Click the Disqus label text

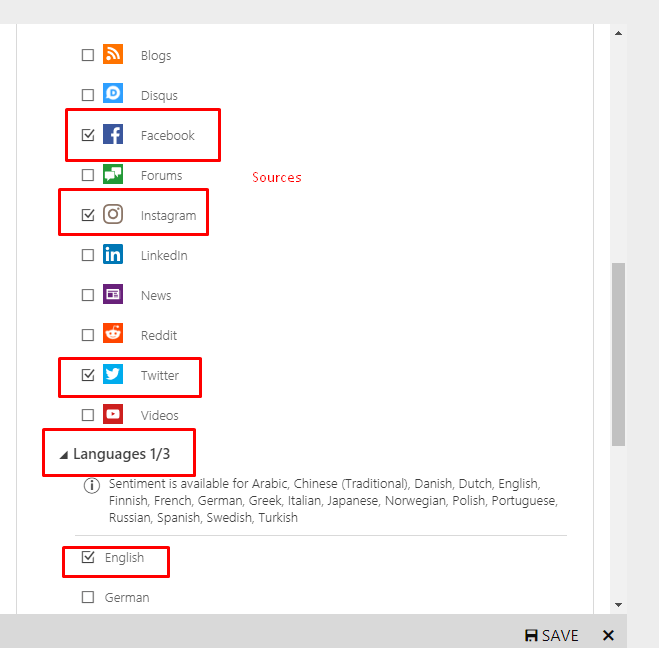[x=159, y=95]
